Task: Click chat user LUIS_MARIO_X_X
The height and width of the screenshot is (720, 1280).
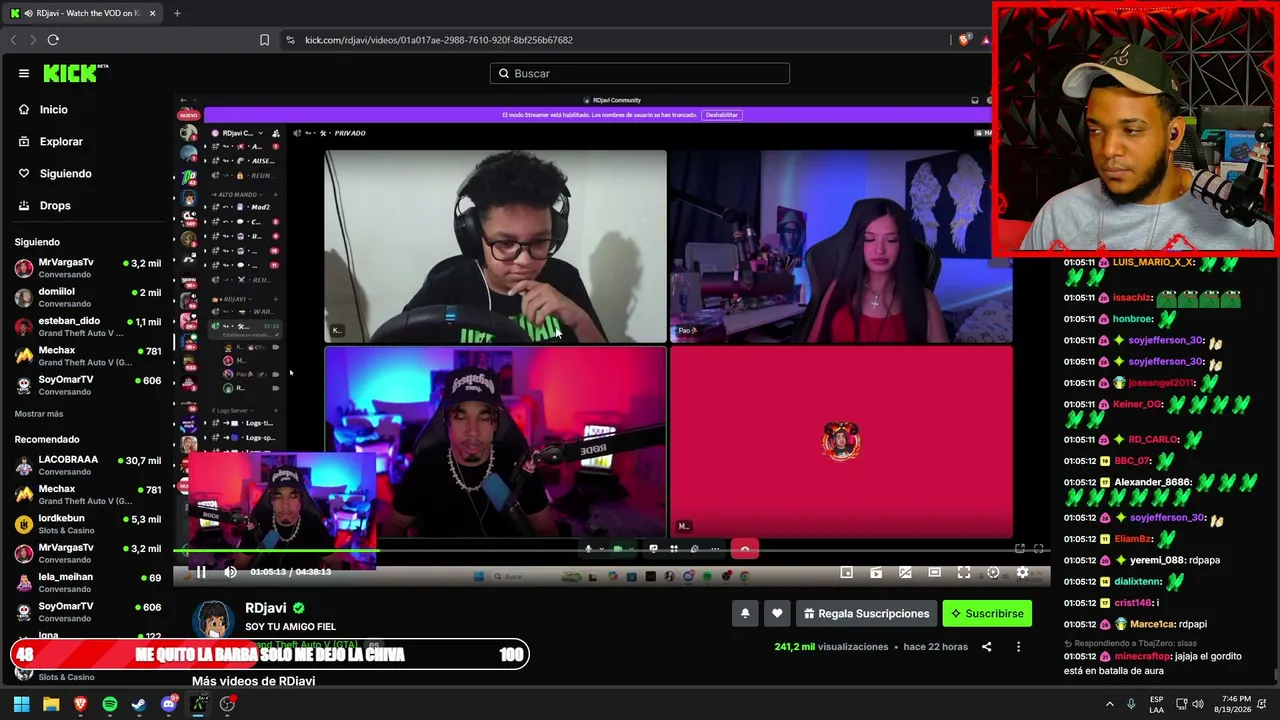Action: pyautogui.click(x=1153, y=262)
